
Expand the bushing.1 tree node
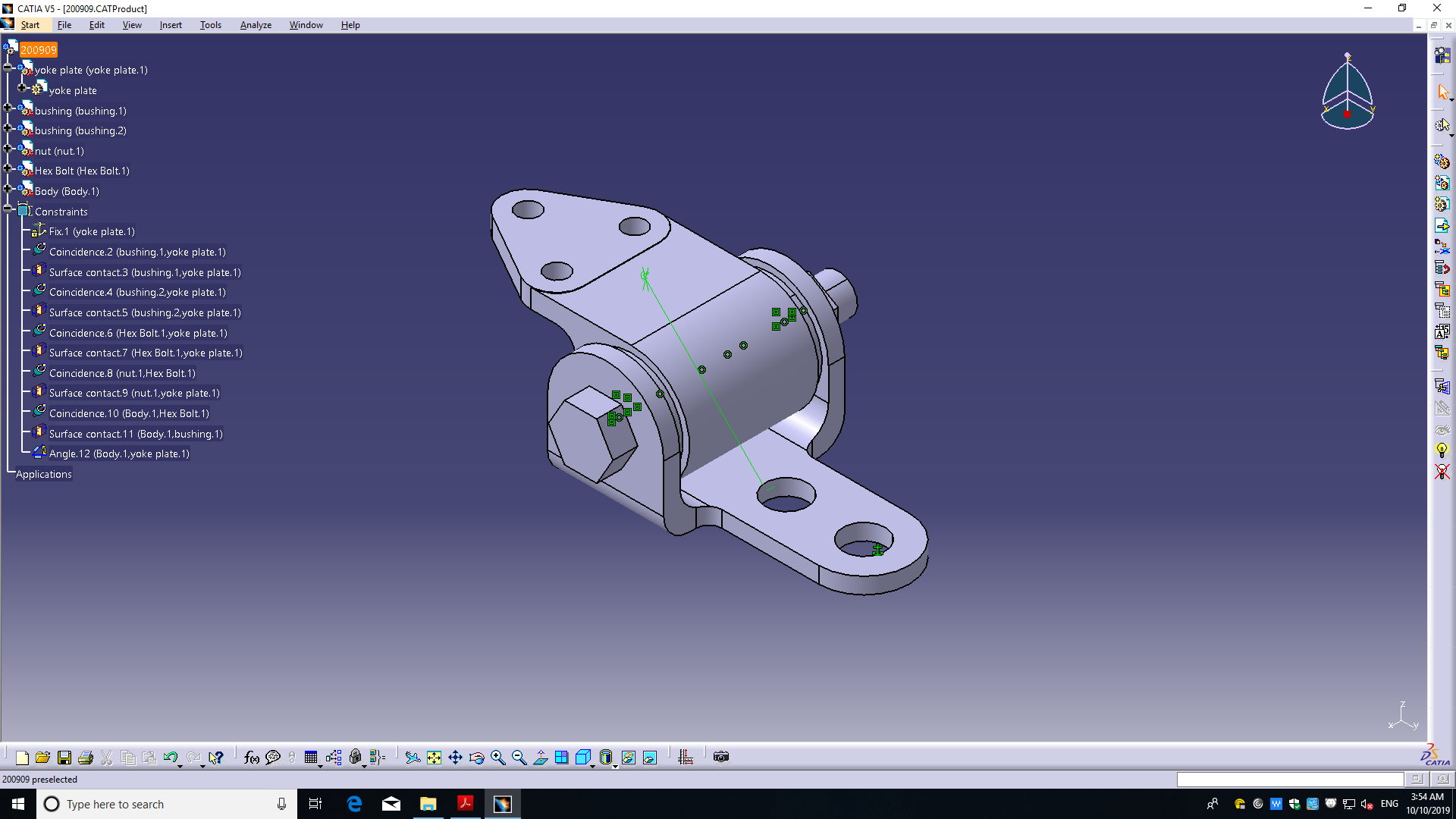(8, 108)
